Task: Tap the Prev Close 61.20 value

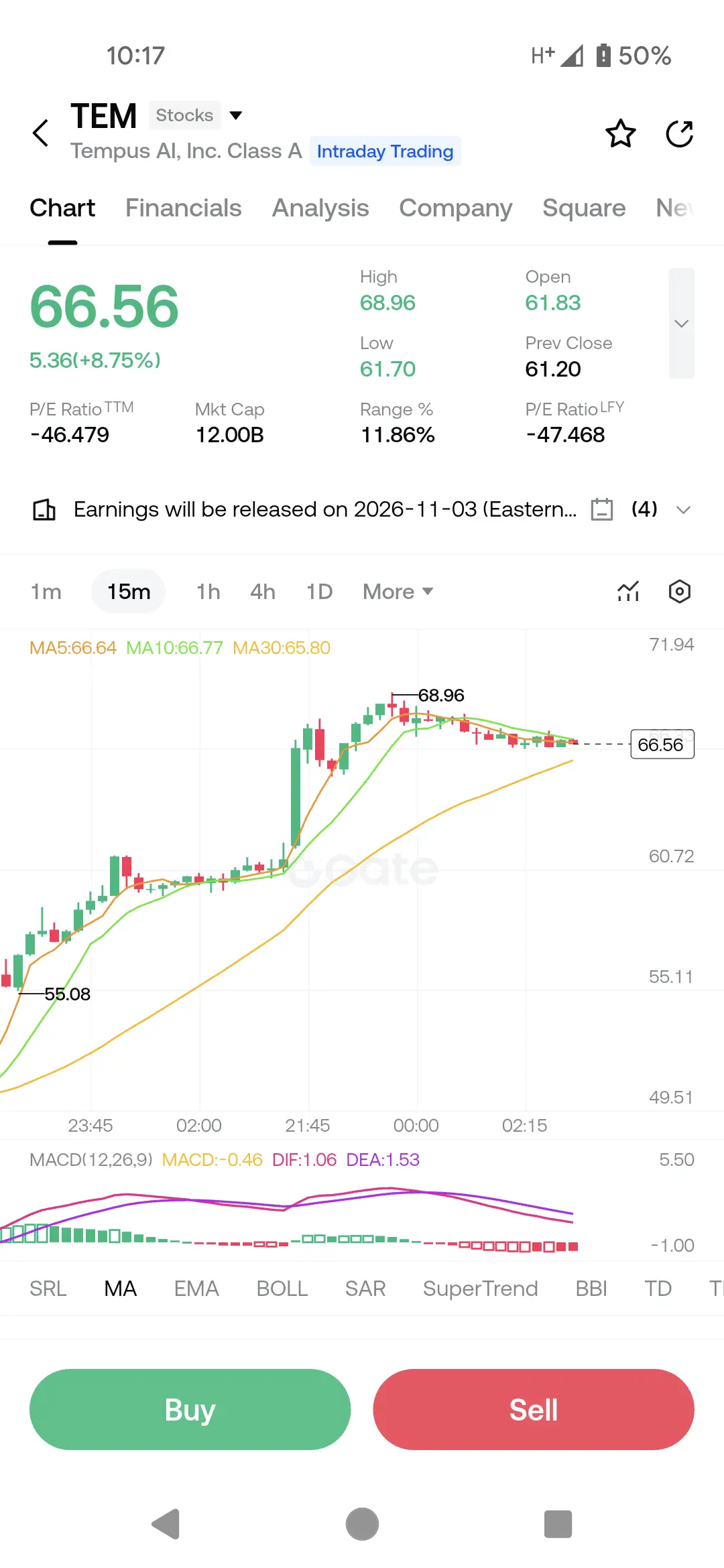Action: pyautogui.click(x=553, y=369)
